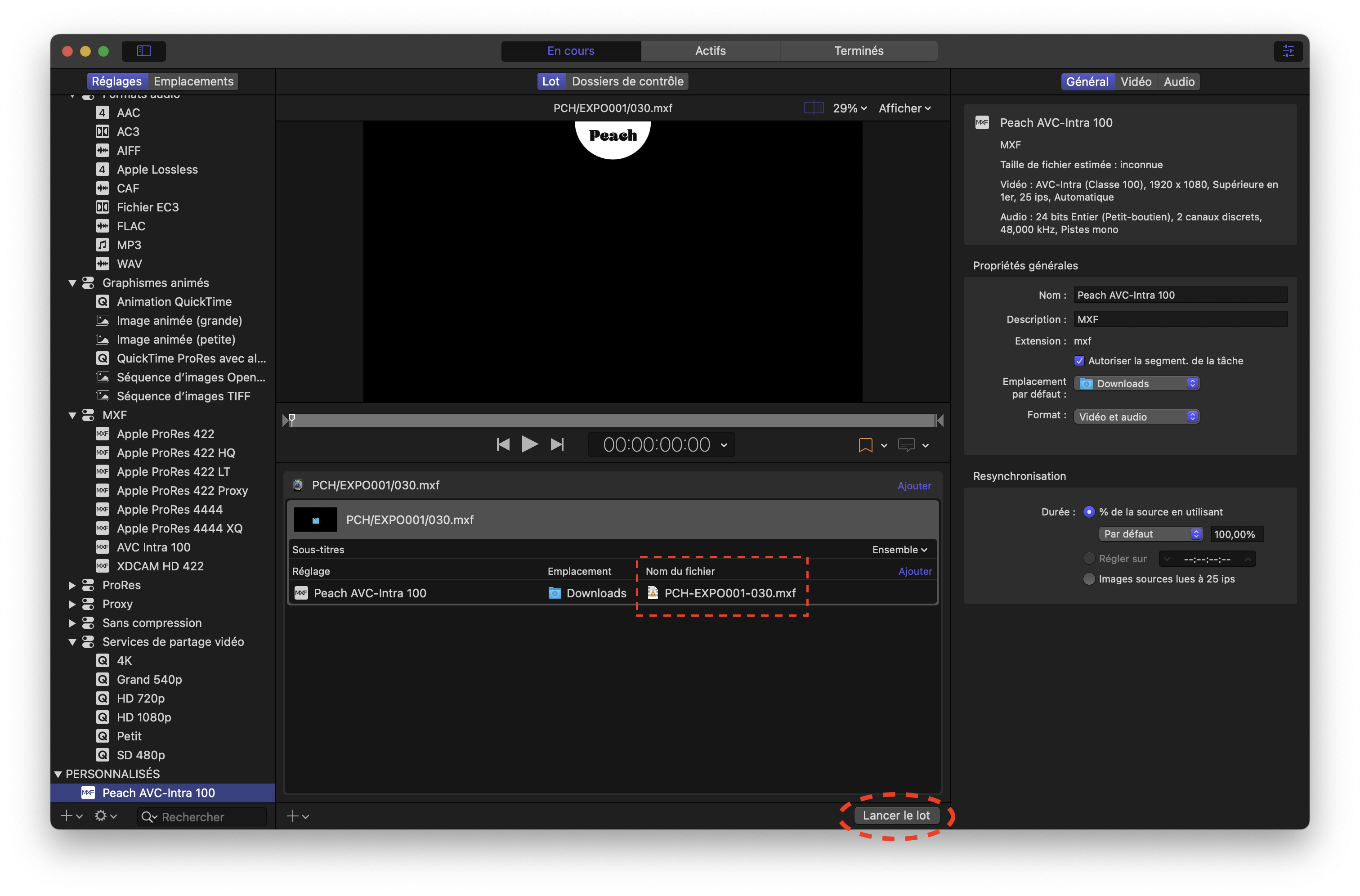
Task: Uncheck Autoriser la segment. de la tâche
Action: tap(1079, 361)
